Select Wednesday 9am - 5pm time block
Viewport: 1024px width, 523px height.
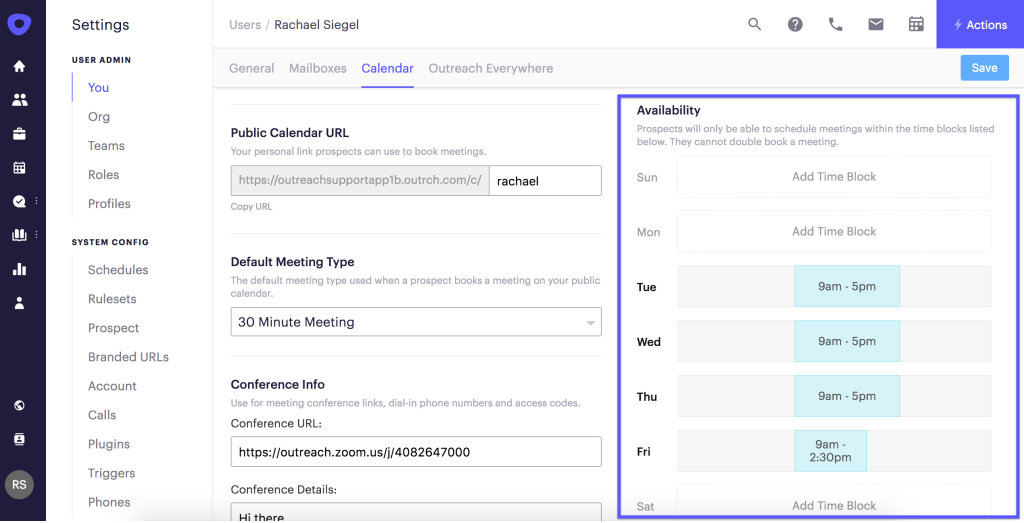pos(847,341)
